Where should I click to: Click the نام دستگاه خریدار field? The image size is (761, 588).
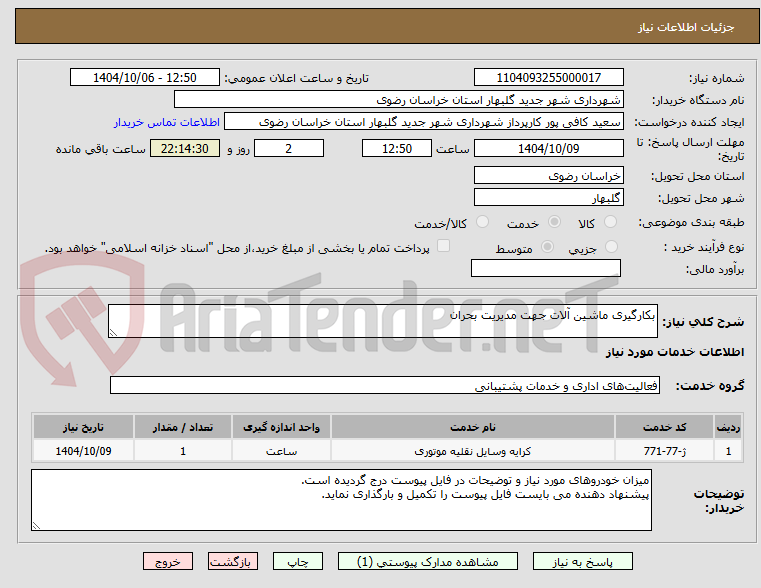[399, 100]
